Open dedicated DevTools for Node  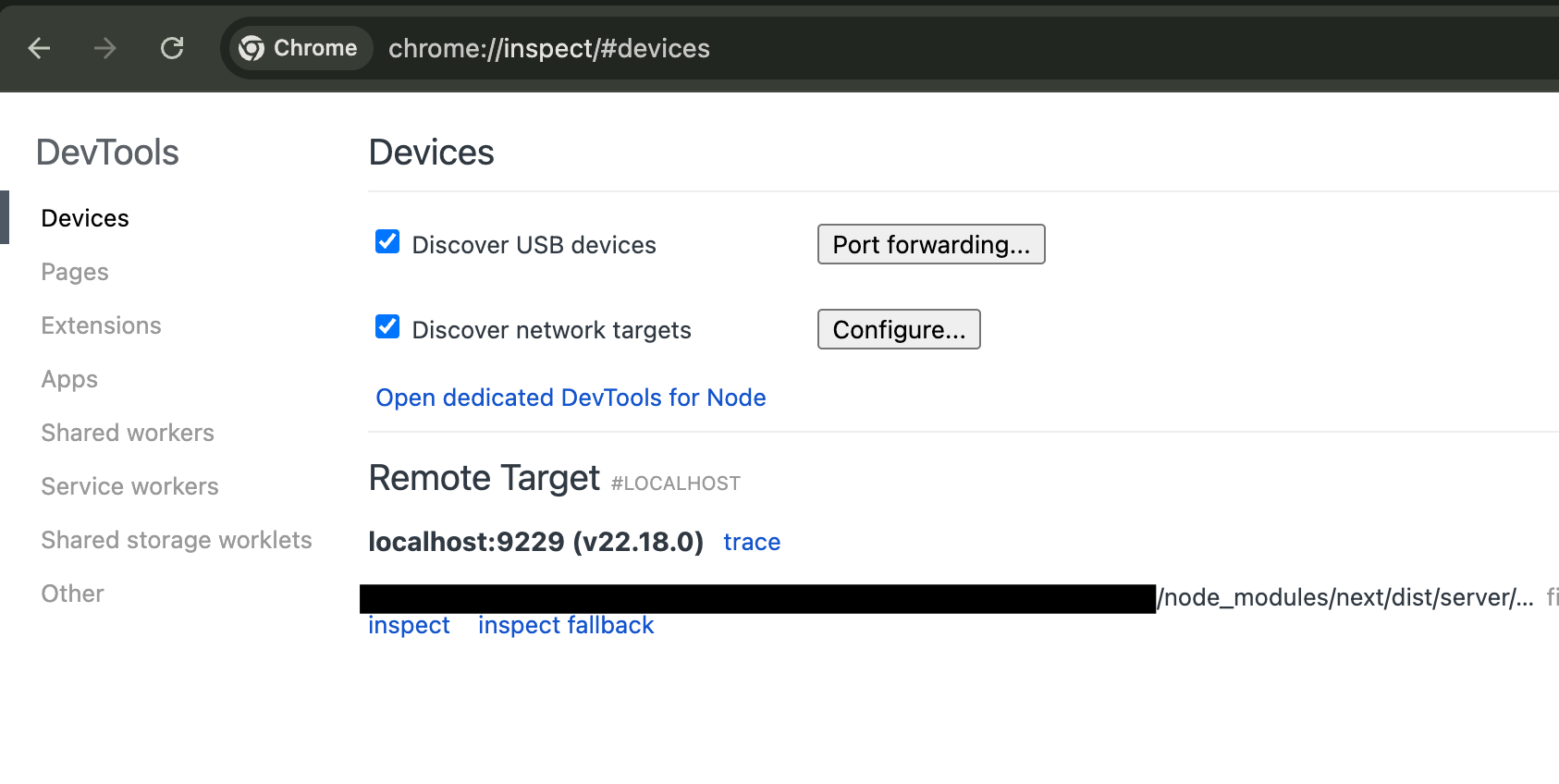[571, 398]
